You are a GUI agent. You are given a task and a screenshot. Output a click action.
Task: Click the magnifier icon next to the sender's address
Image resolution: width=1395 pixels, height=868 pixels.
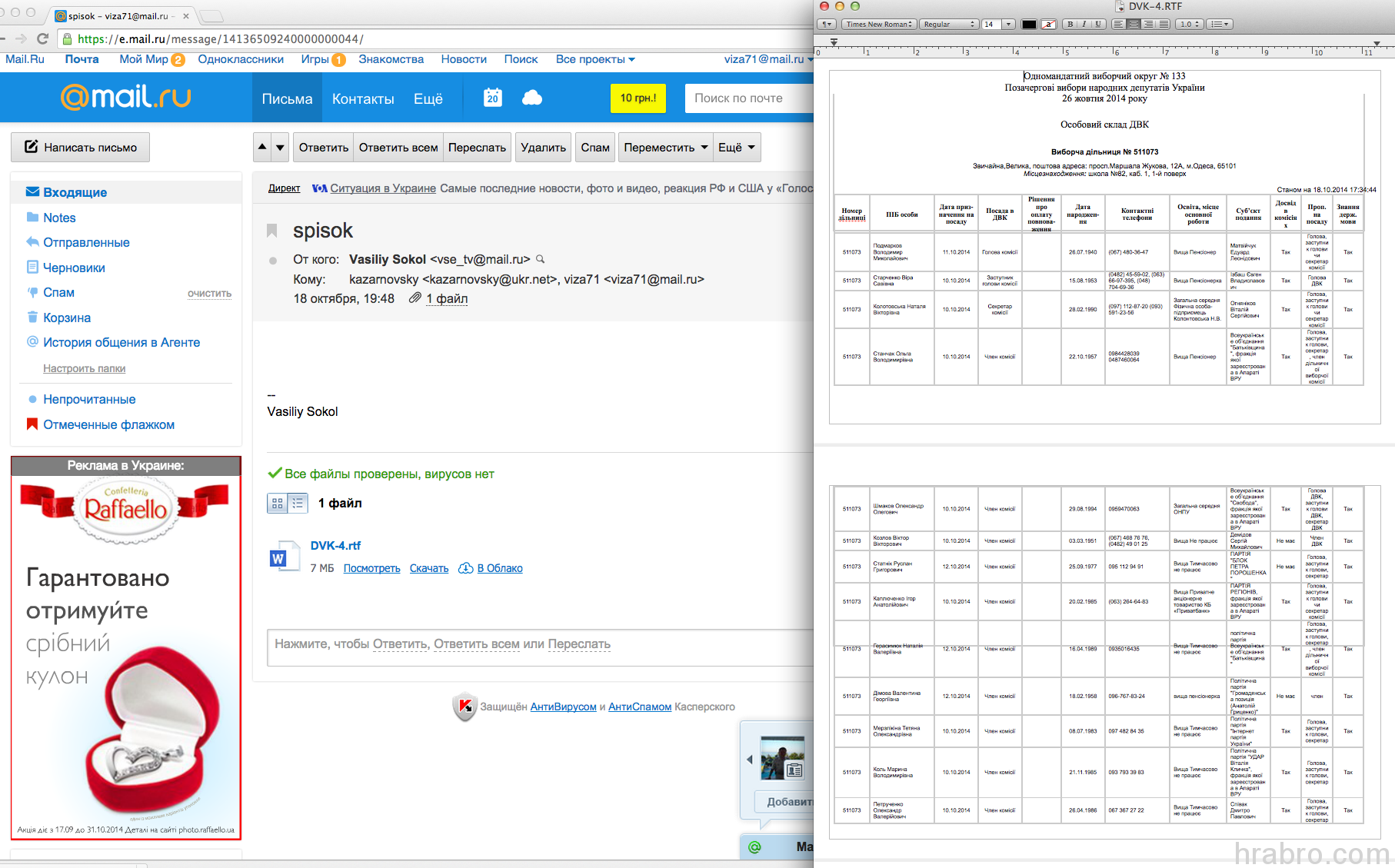(x=541, y=259)
